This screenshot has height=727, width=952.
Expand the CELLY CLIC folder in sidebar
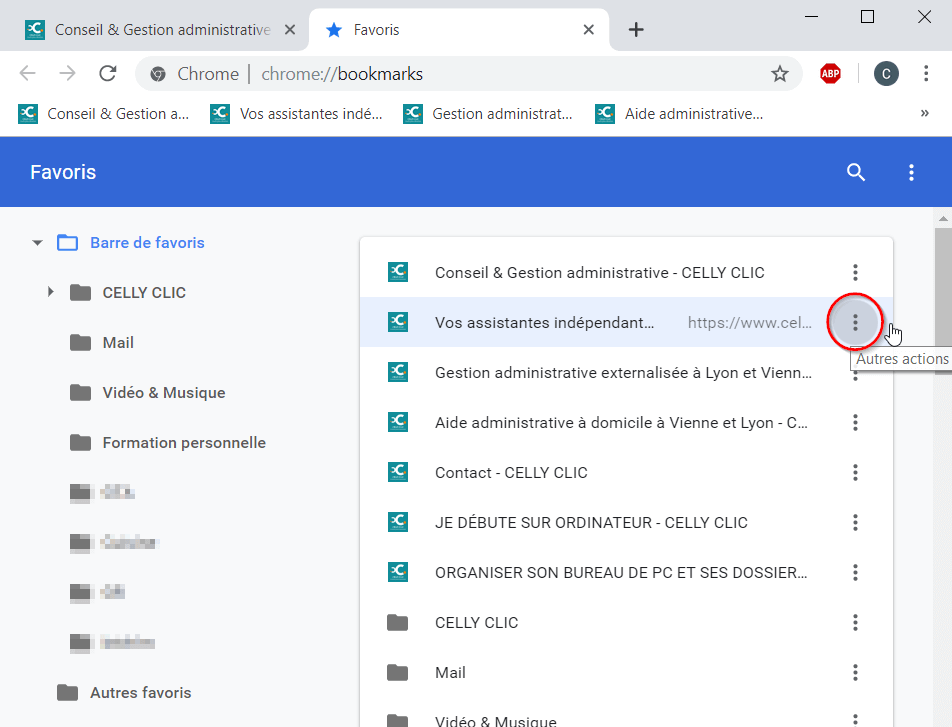51,292
